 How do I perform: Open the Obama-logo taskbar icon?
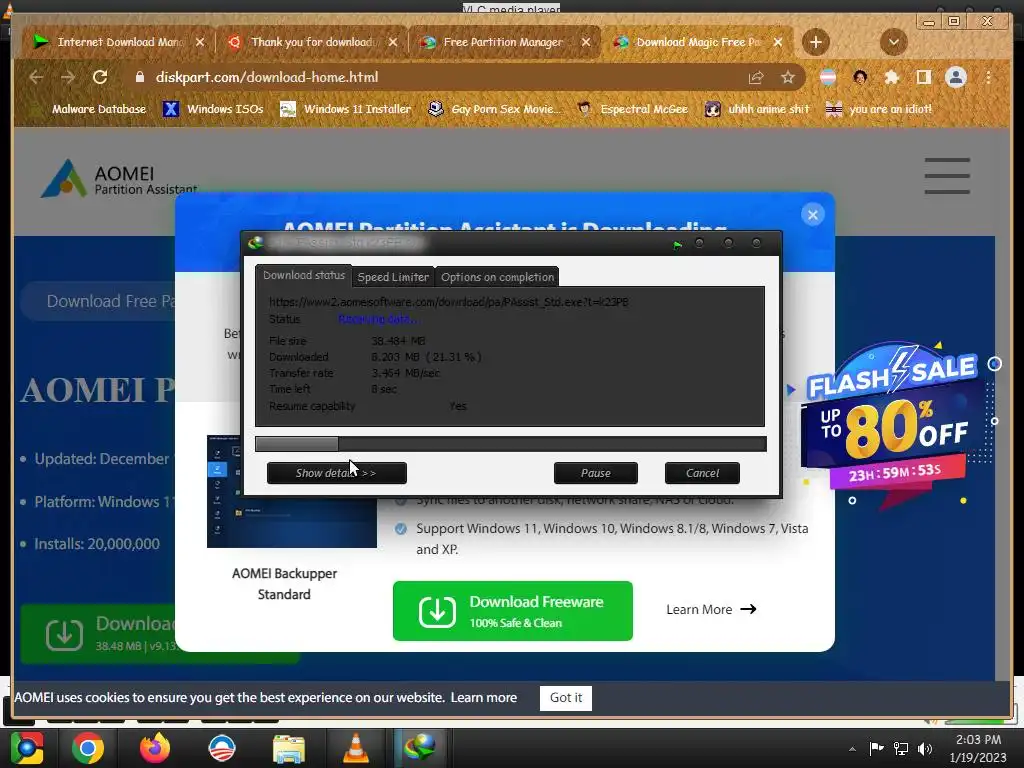[222, 748]
